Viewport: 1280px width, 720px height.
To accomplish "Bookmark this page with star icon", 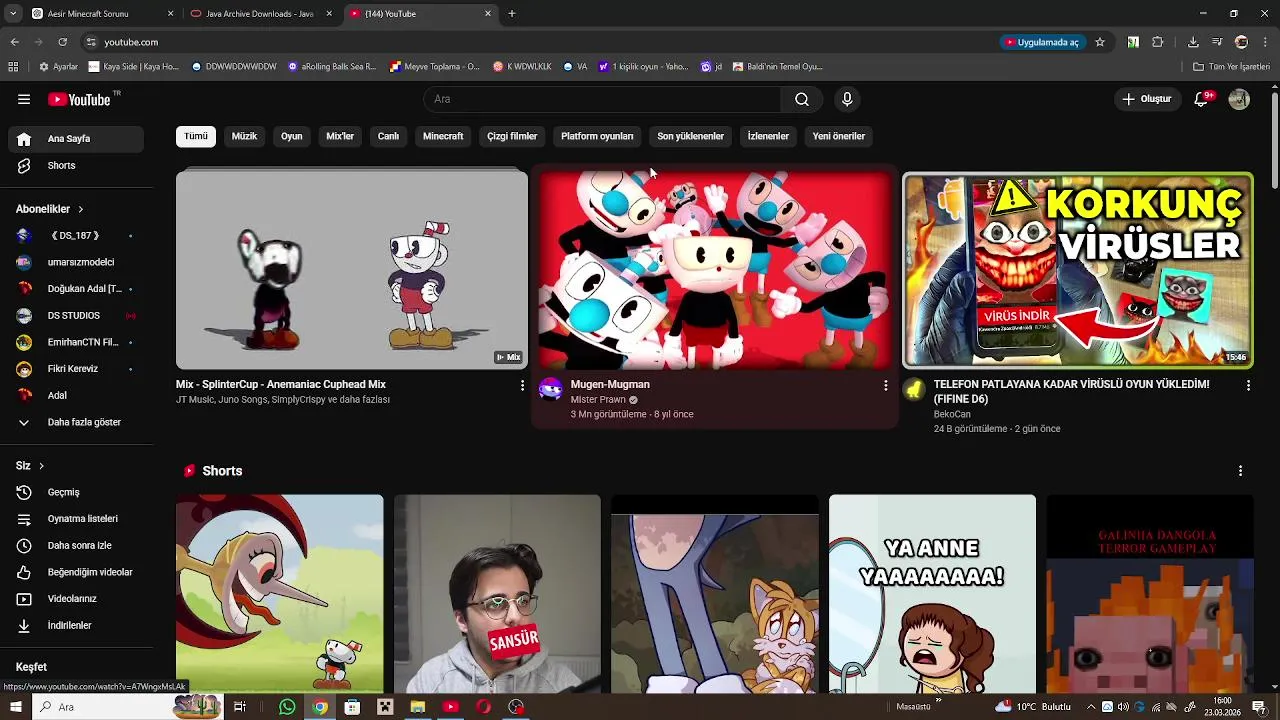I will (x=1100, y=42).
